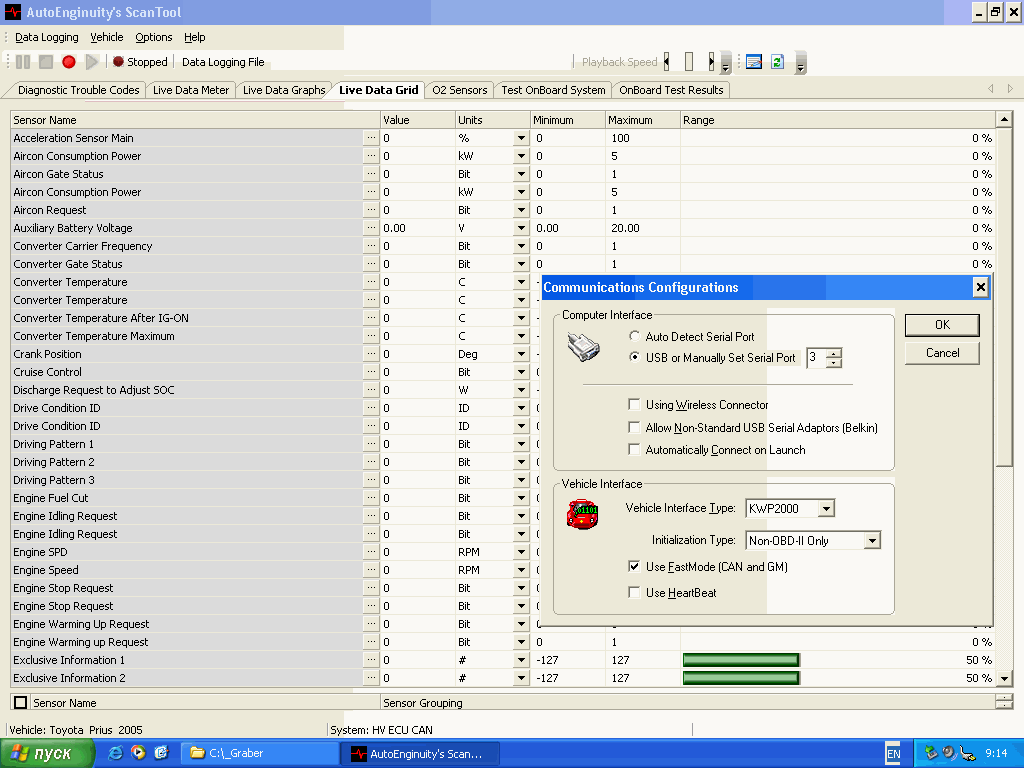Click the Playback Speed slider
Screen dimensions: 1024x768
tap(689, 62)
